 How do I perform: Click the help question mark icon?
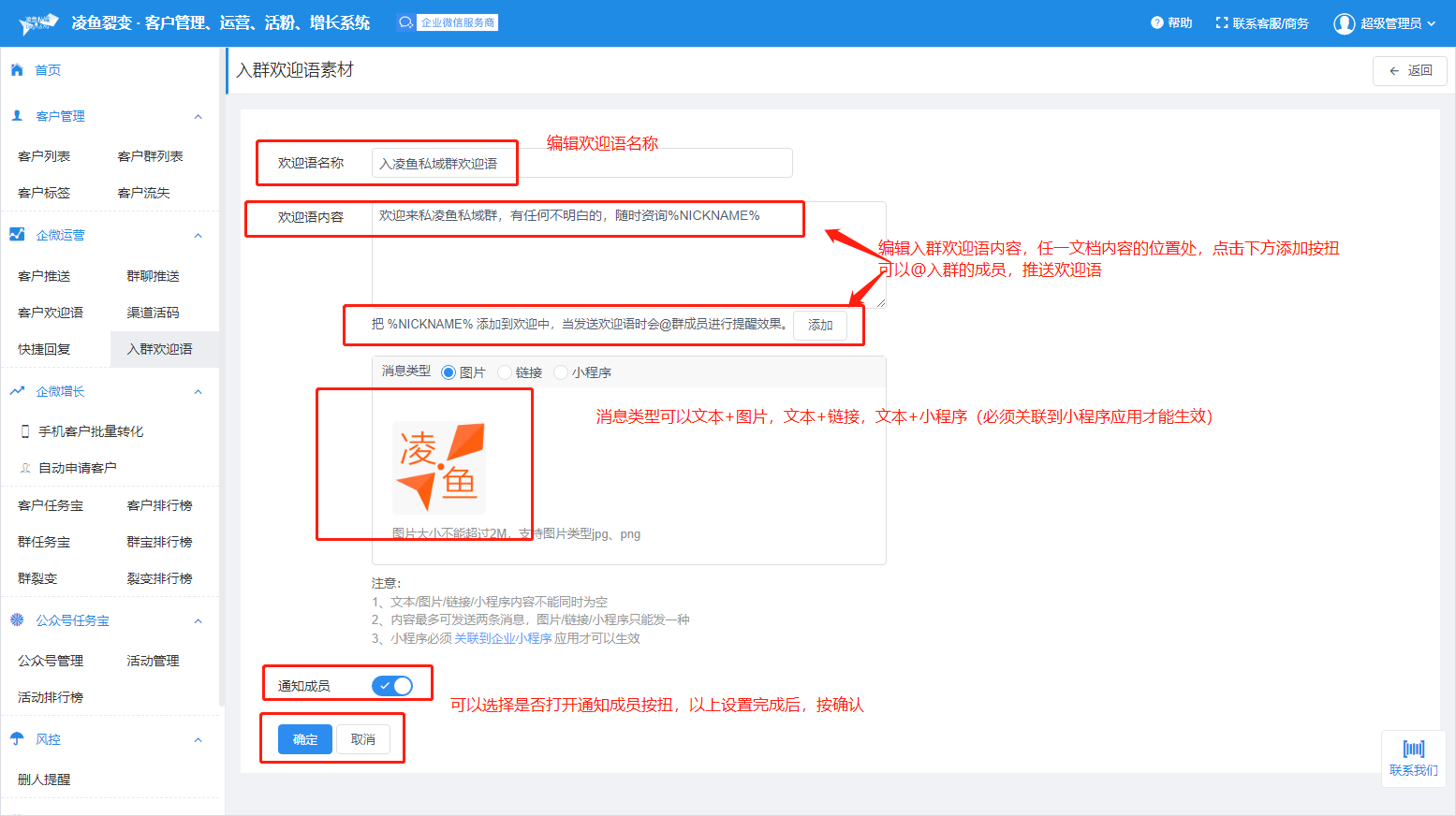pyautogui.click(x=1157, y=23)
